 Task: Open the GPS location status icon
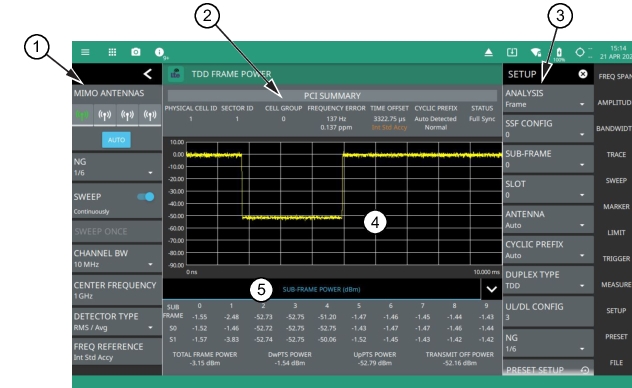580,52
